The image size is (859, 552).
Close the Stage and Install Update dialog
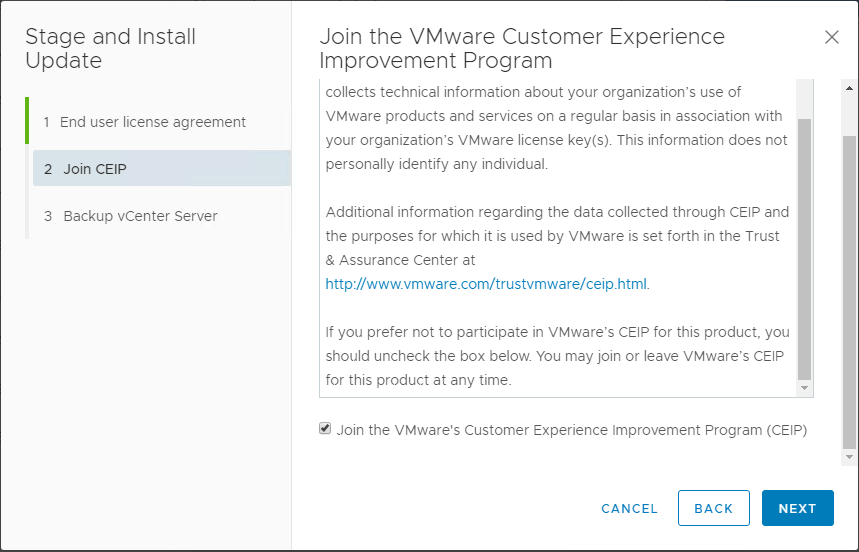831,38
